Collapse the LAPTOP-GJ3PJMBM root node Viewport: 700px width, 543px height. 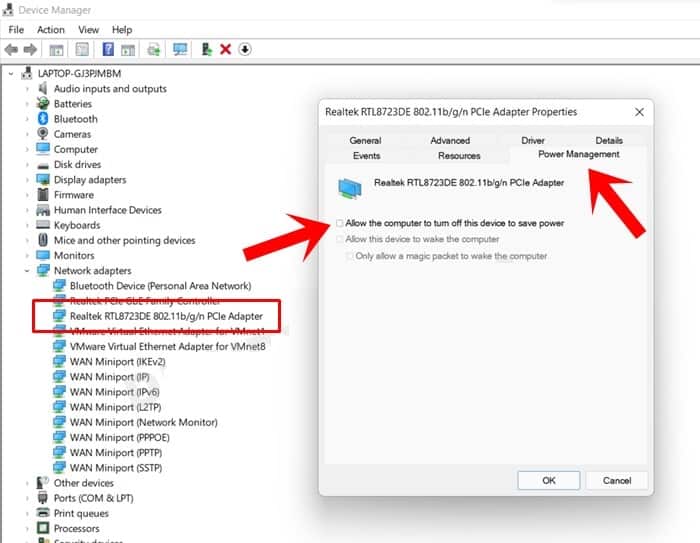11,73
